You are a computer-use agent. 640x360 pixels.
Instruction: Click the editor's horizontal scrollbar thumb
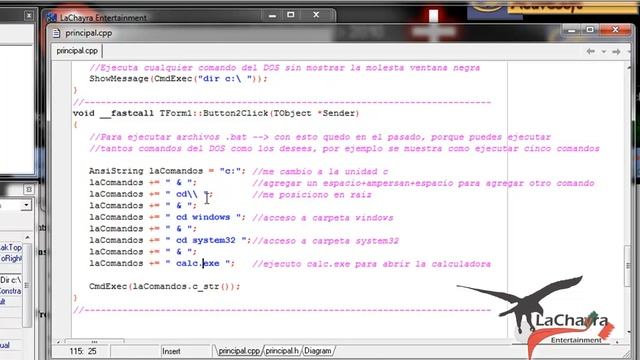[x=94, y=341]
